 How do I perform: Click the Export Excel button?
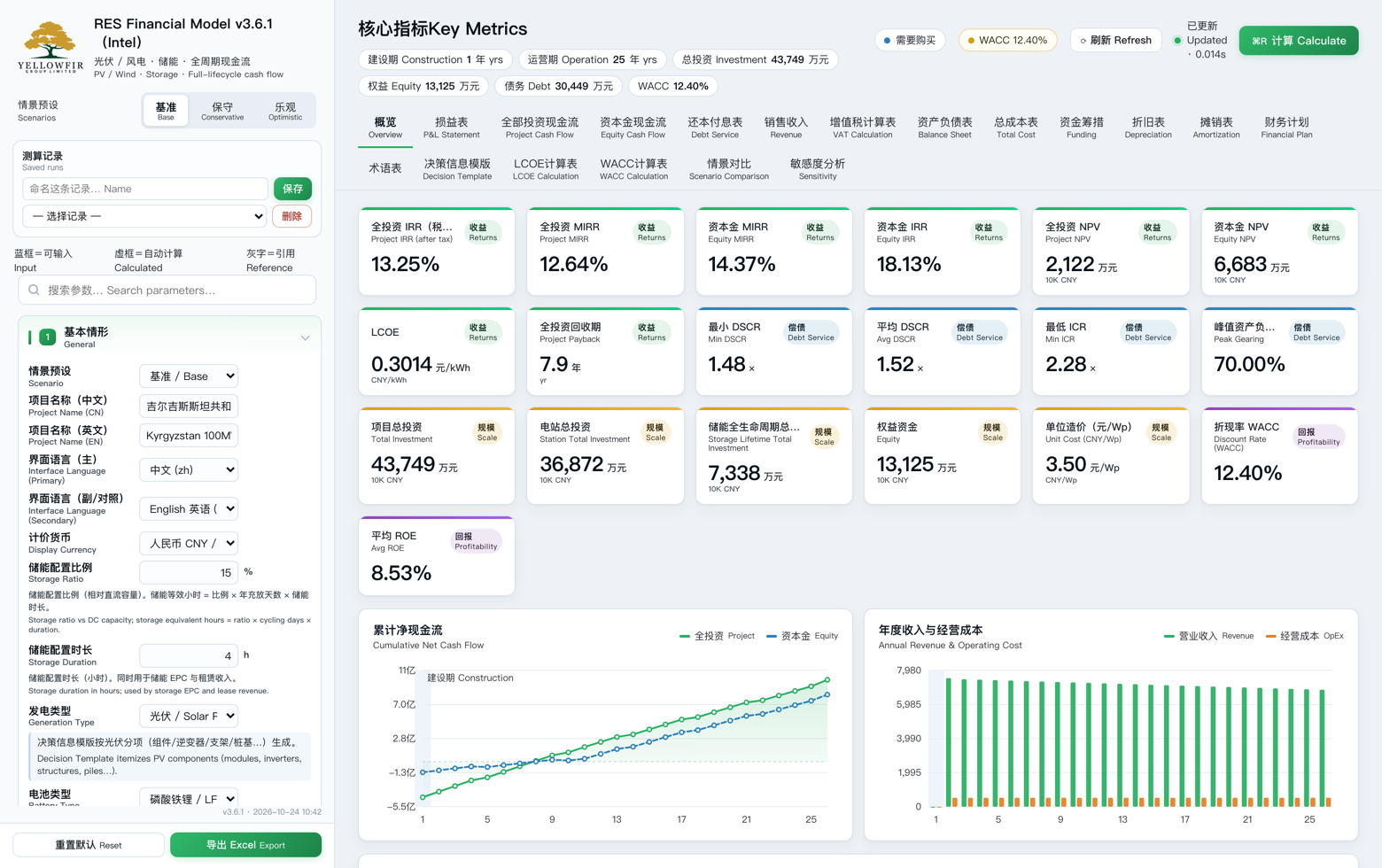pyautogui.click(x=245, y=845)
